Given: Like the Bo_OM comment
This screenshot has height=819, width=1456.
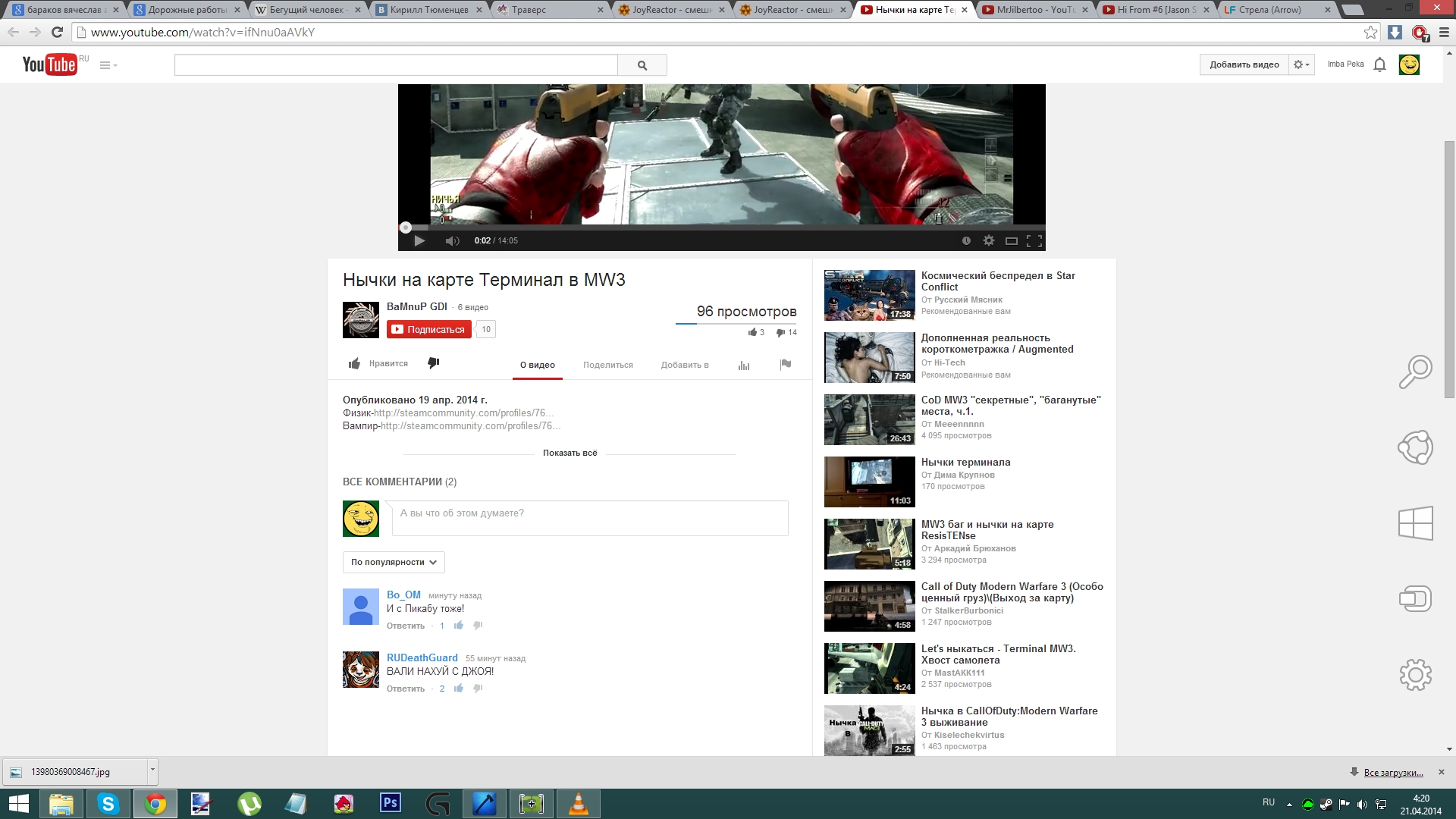Looking at the screenshot, I should (x=459, y=626).
